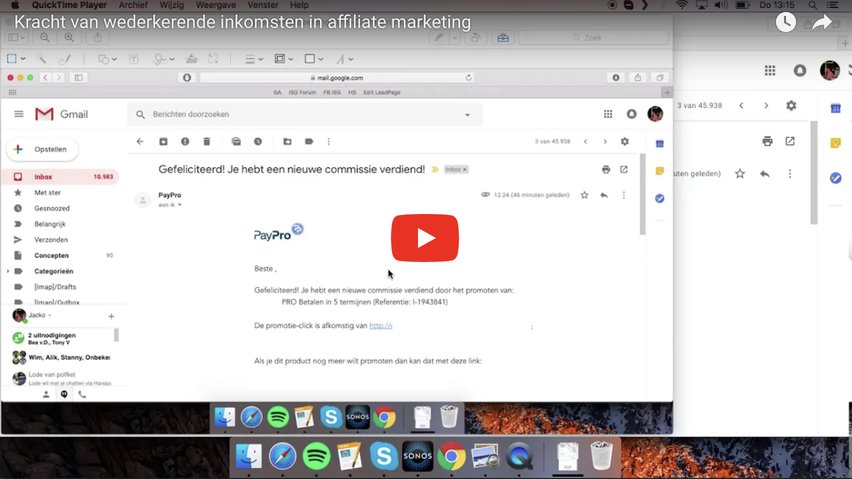Screen dimensions: 852x479
Task: Go to newer message arrow
Action: point(586,142)
